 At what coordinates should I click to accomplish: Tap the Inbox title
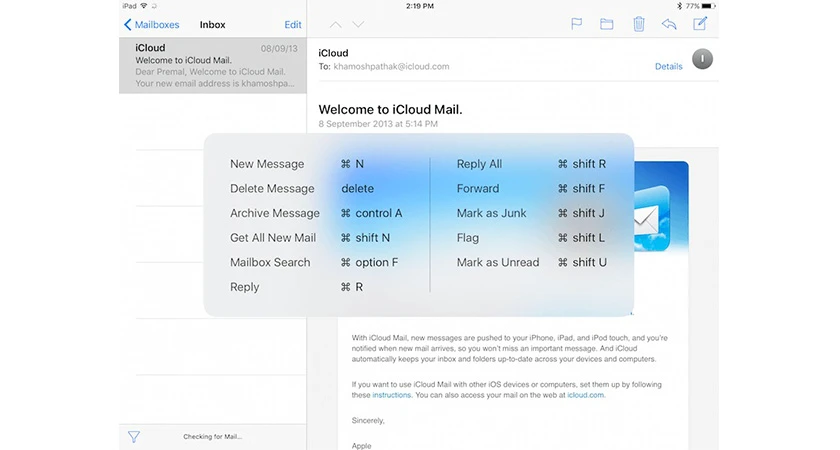212,25
